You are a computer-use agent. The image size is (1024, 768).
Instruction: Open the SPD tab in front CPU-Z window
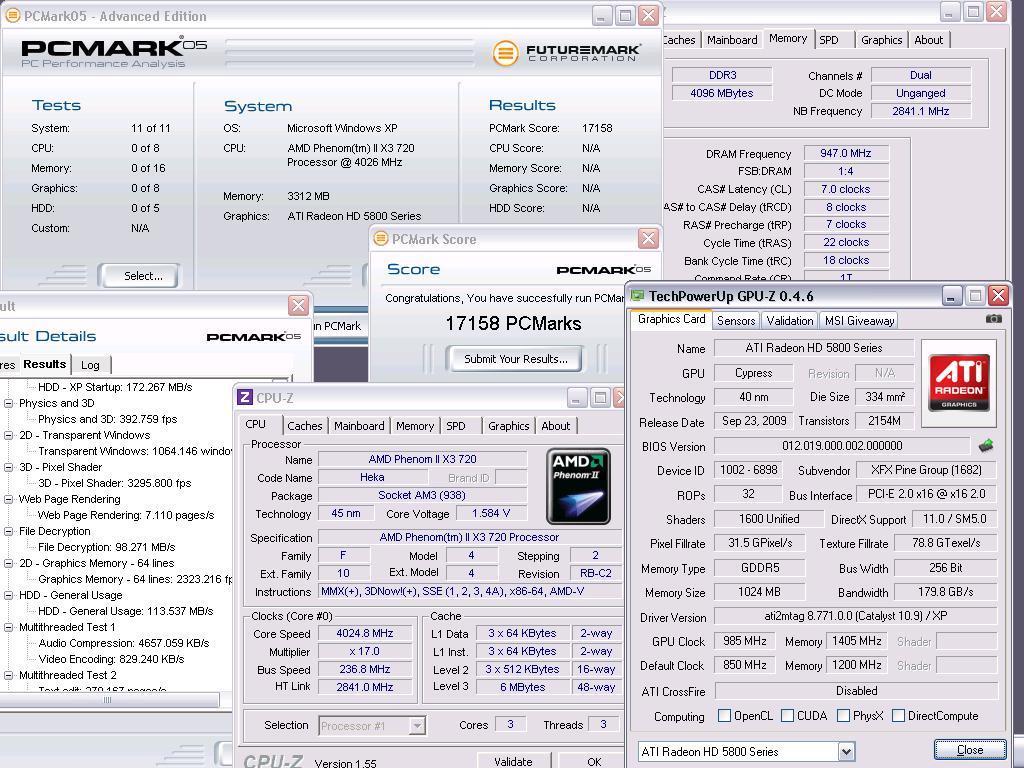[456, 426]
